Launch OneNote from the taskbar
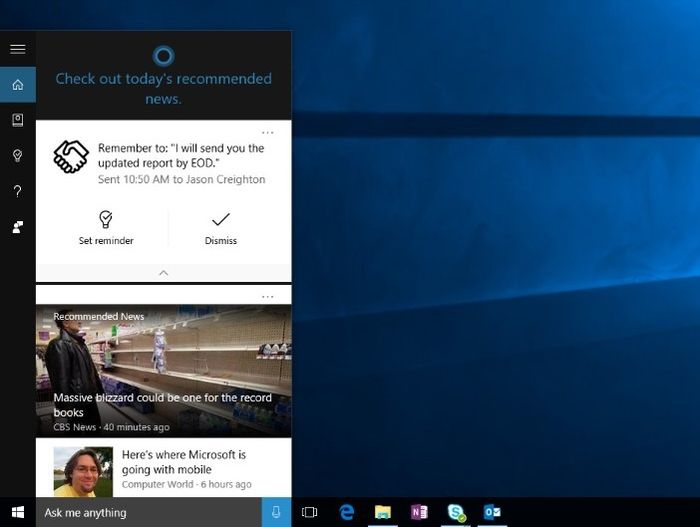700x527 pixels. tap(419, 512)
